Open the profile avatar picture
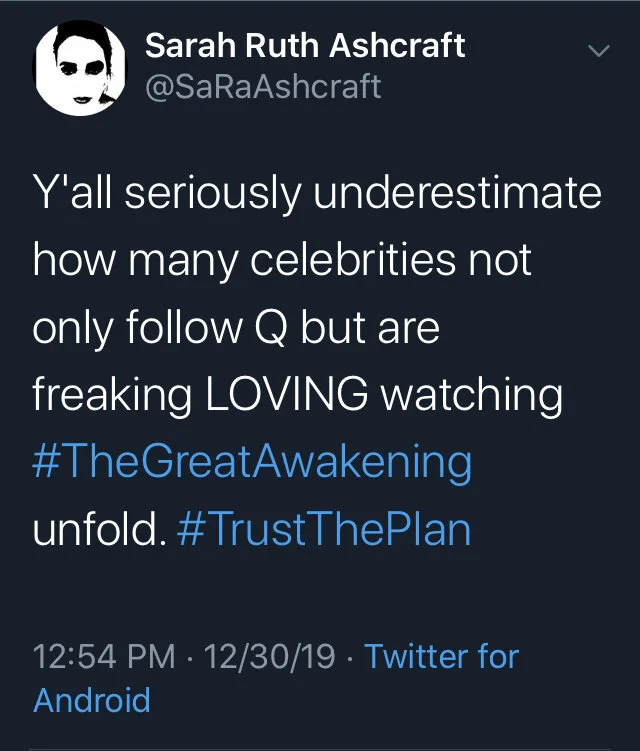 coord(79,66)
